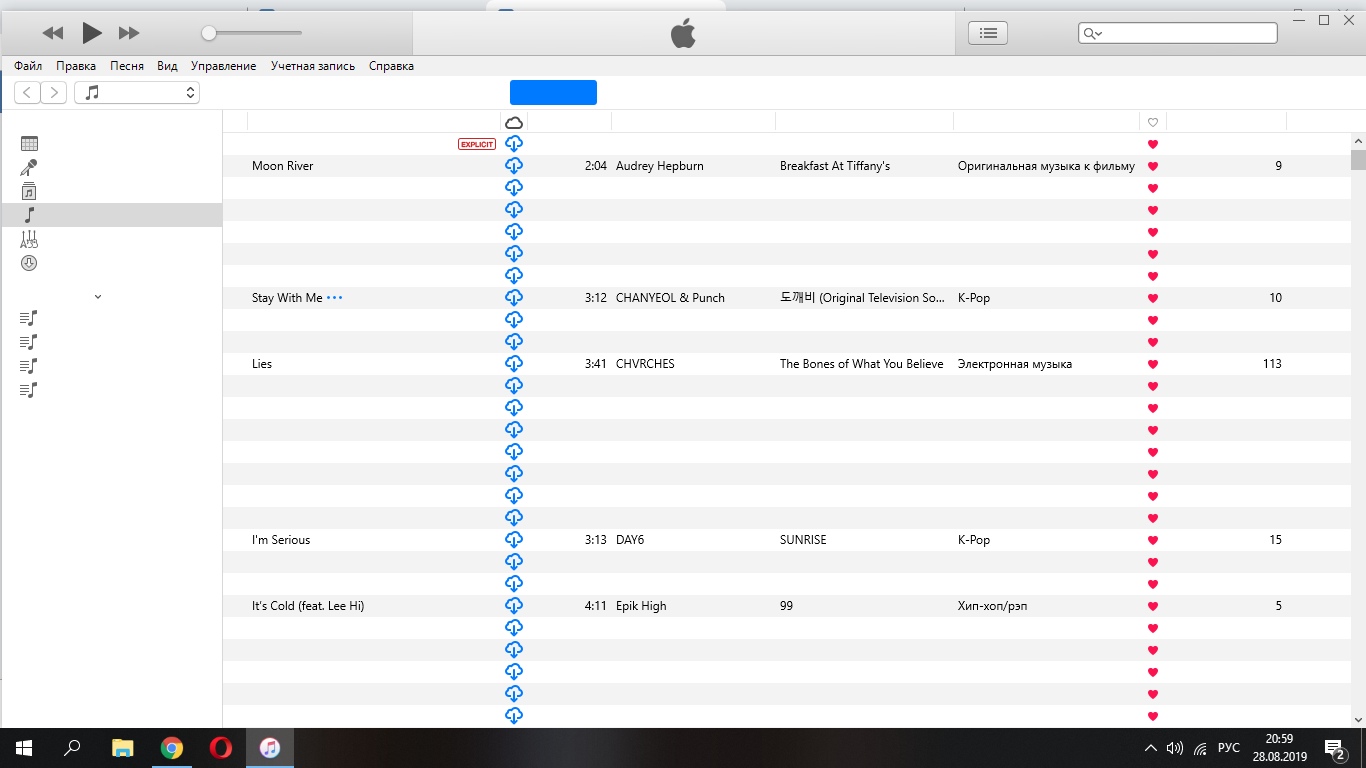
Task: Show hidden system tray icons
Action: click(x=1151, y=748)
